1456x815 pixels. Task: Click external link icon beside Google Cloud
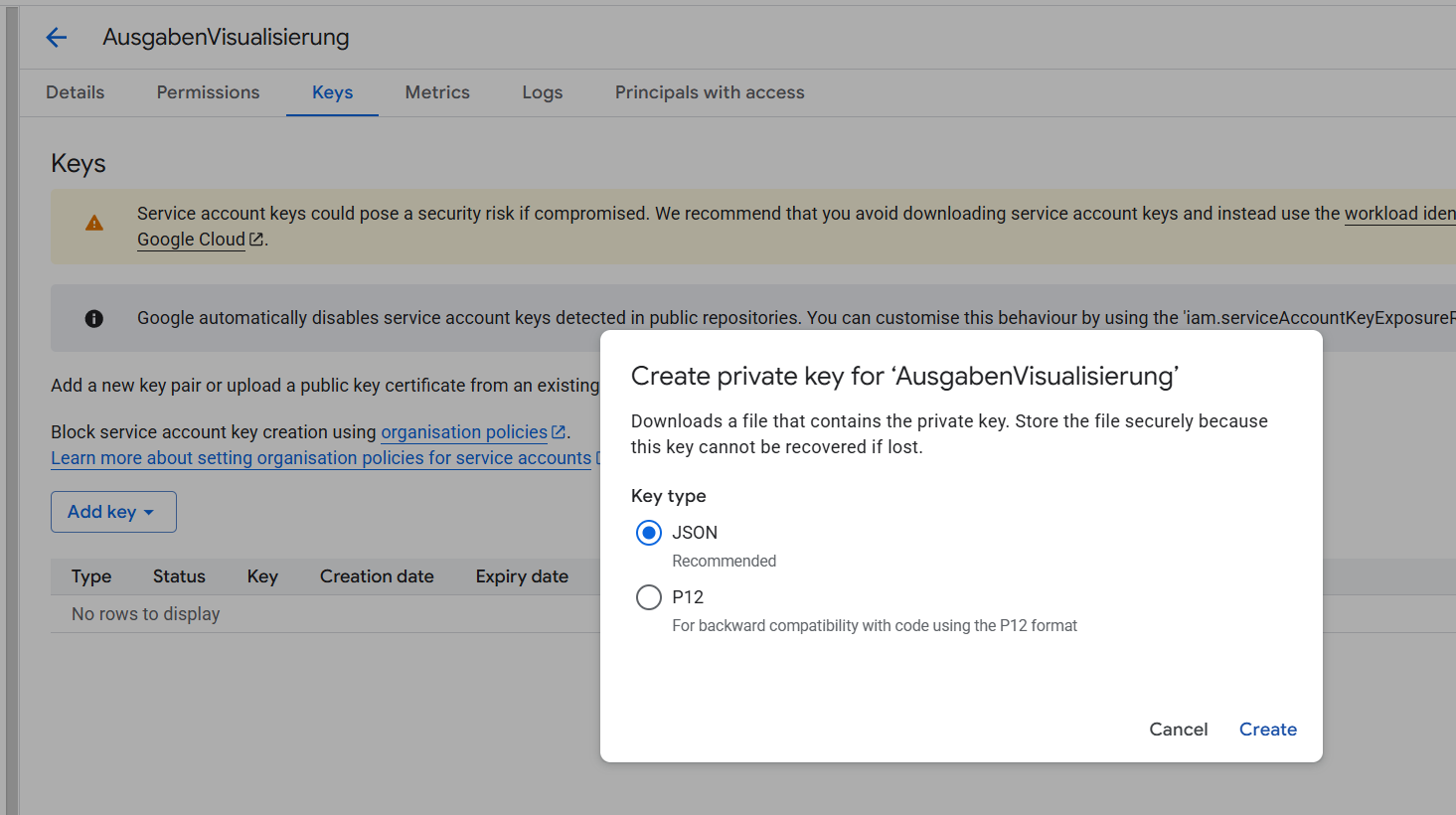[x=256, y=240]
